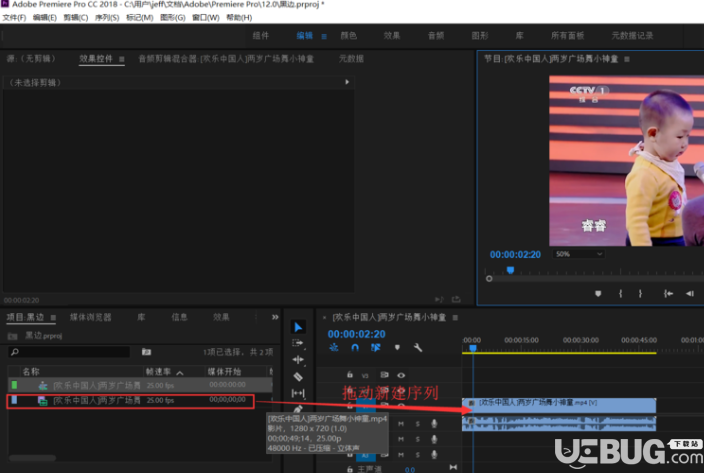The height and width of the screenshot is (473, 704).
Task: Open timeline sequence panel menu
Action: [x=455, y=317]
